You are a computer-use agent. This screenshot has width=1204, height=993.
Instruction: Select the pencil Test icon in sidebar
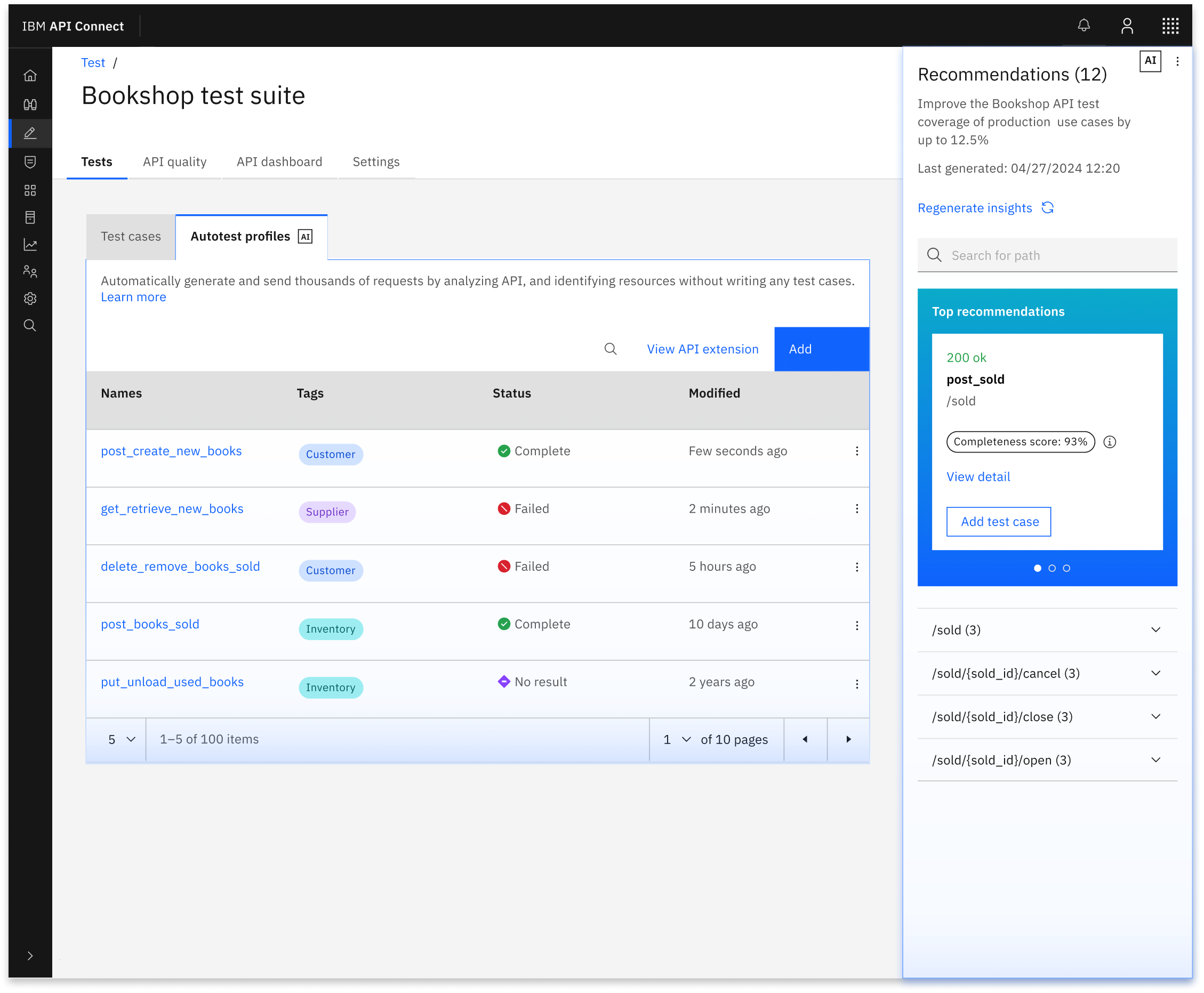click(30, 133)
